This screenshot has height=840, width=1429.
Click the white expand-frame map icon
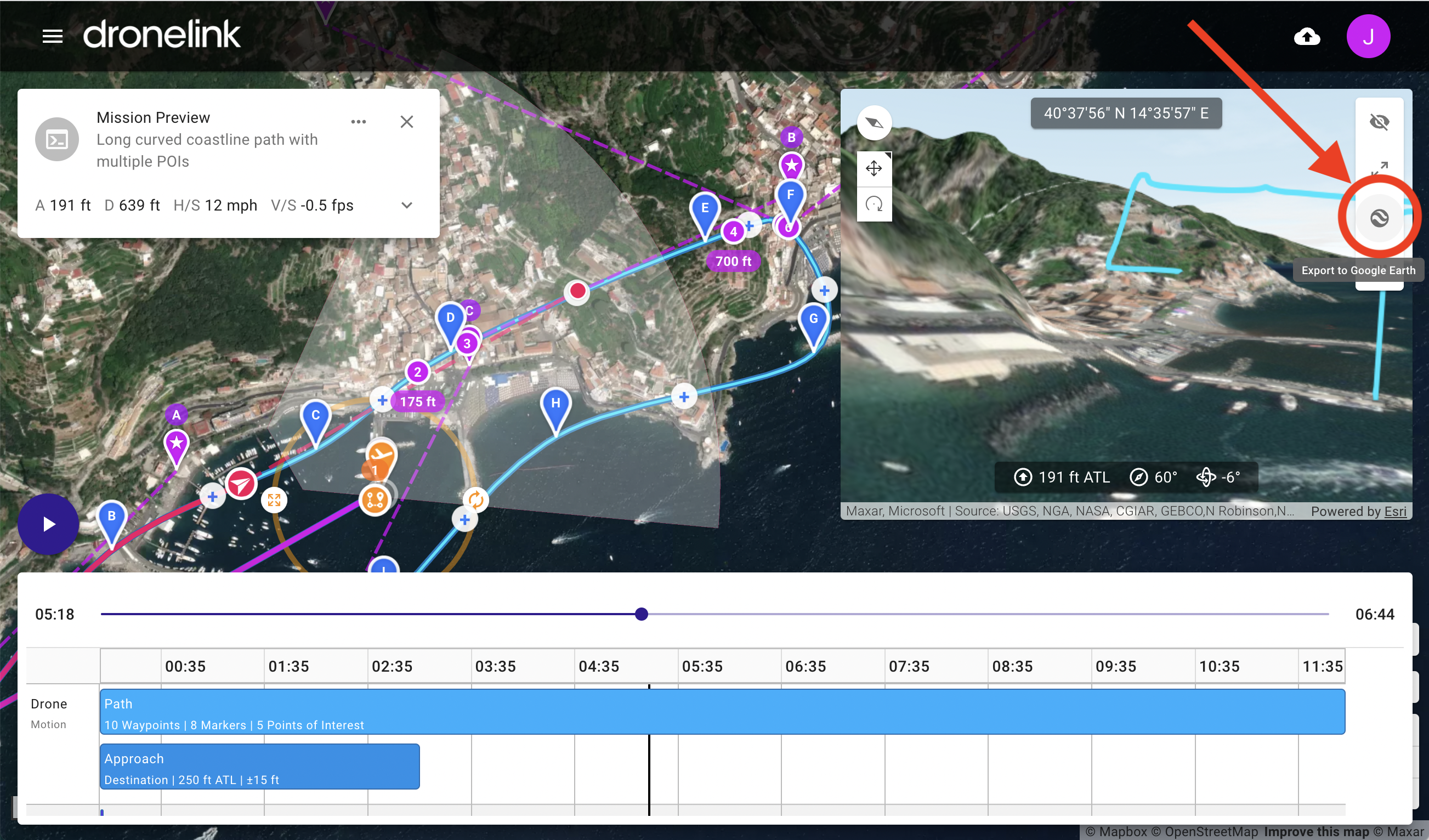[x=274, y=500]
